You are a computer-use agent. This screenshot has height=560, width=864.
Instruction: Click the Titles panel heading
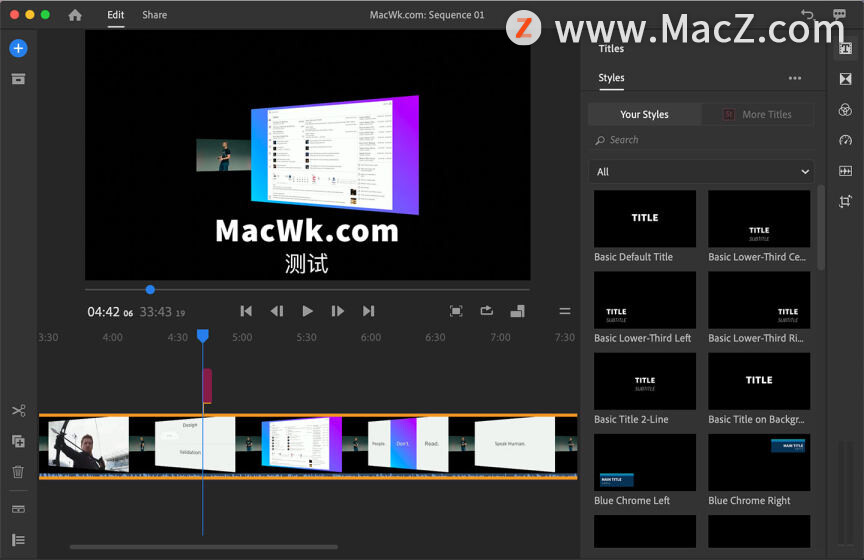click(611, 49)
